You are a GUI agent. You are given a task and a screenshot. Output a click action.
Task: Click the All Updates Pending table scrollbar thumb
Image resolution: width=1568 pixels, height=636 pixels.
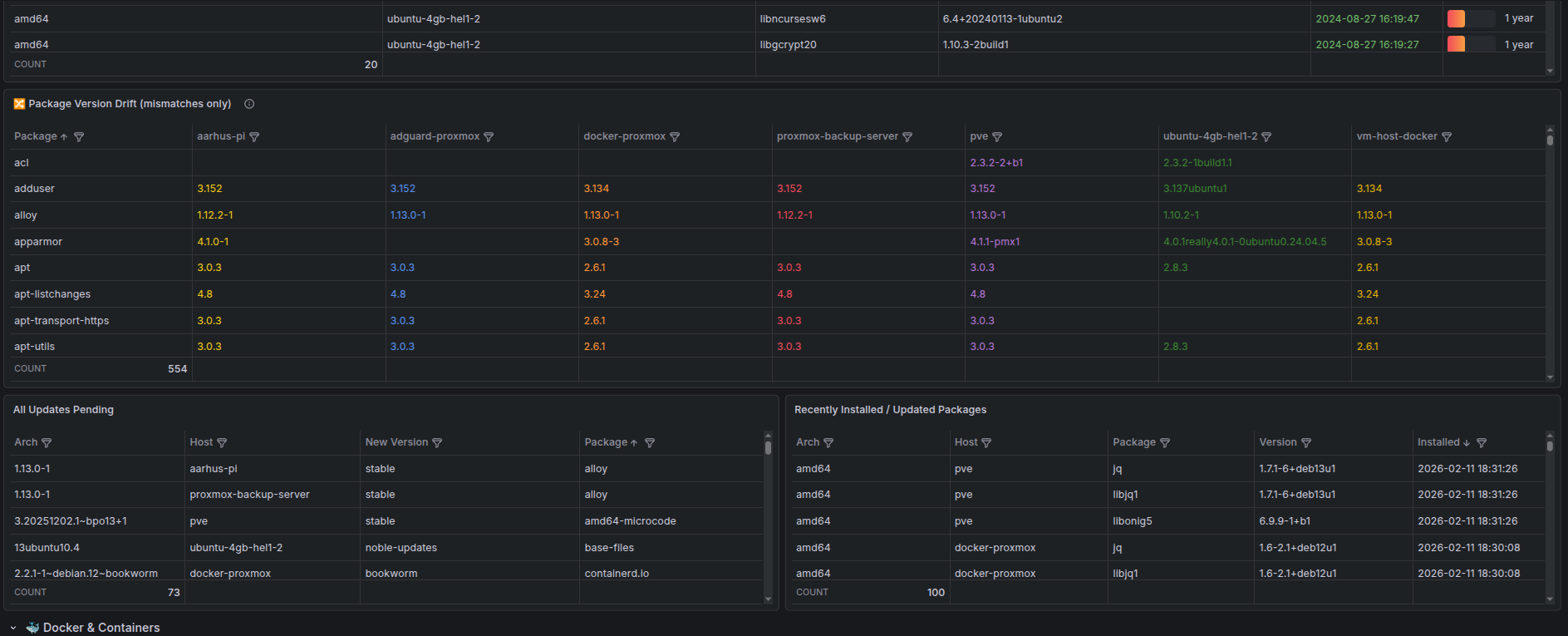[768, 447]
